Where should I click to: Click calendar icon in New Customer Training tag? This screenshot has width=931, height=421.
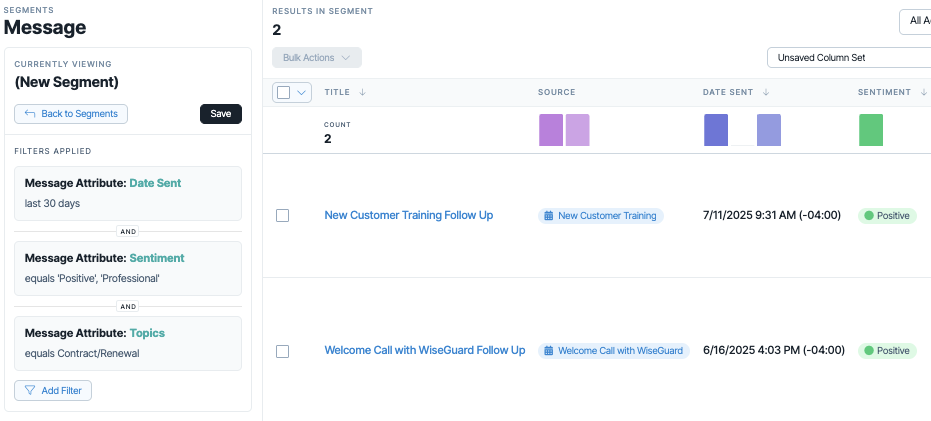tap(549, 216)
